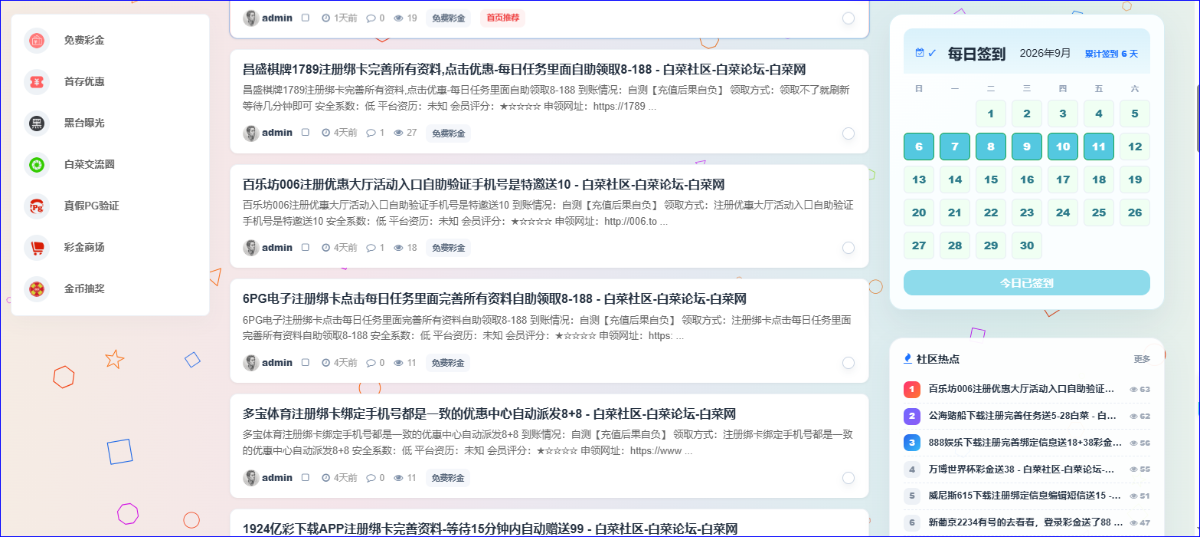Open the 6PG电子注册绑卡 post title
Screen dimensions: 1200x537
(494, 299)
